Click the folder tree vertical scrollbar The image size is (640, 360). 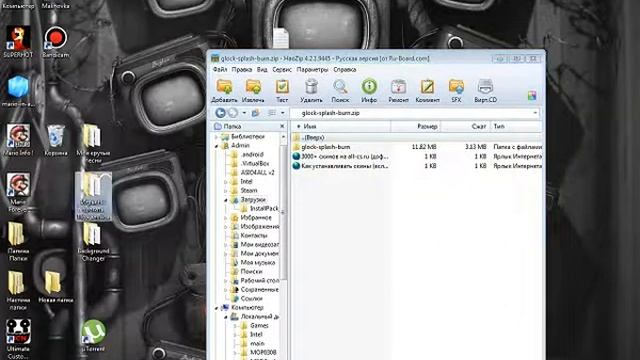coord(283,212)
